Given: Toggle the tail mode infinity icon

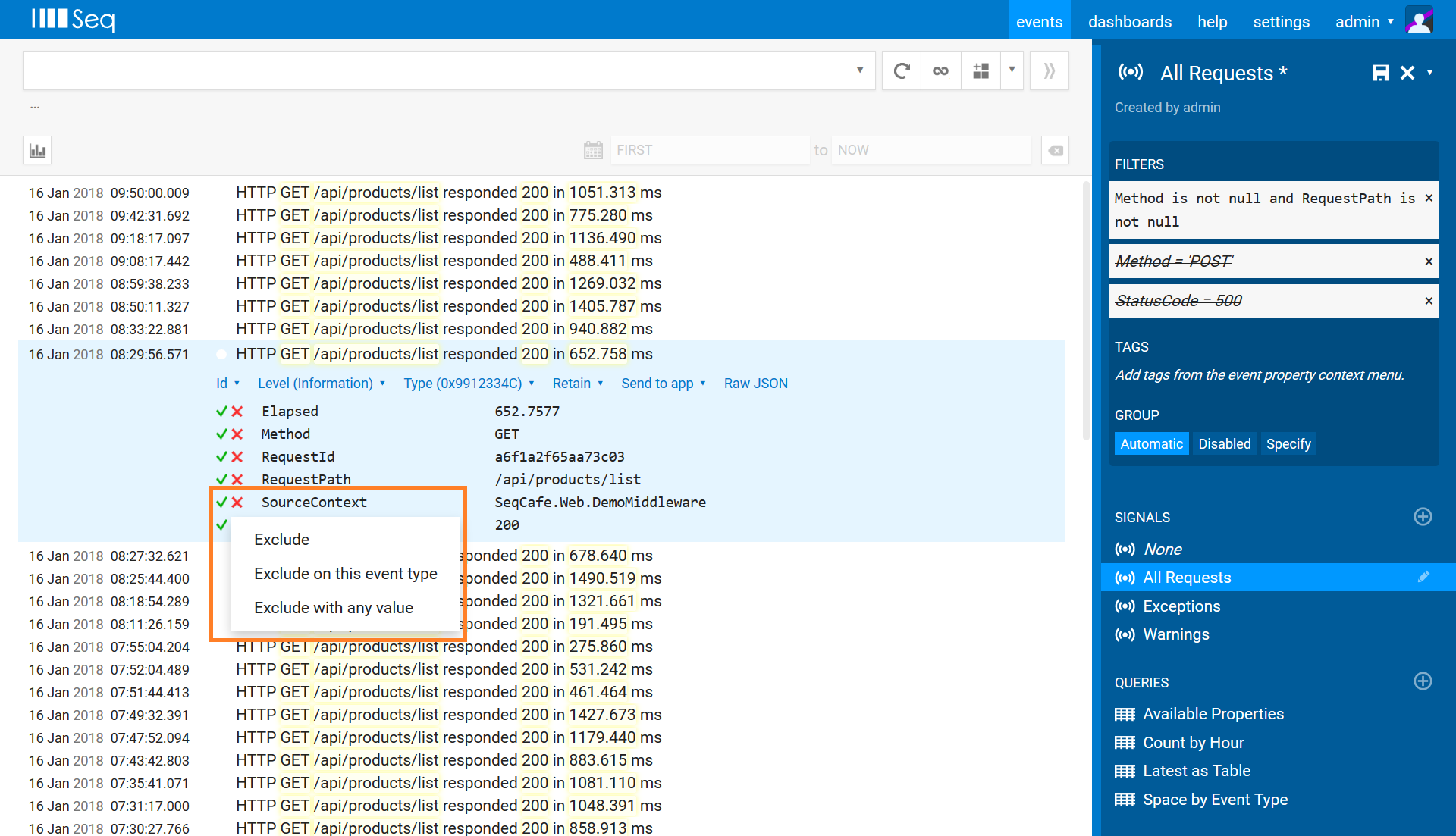Looking at the screenshot, I should 941,71.
